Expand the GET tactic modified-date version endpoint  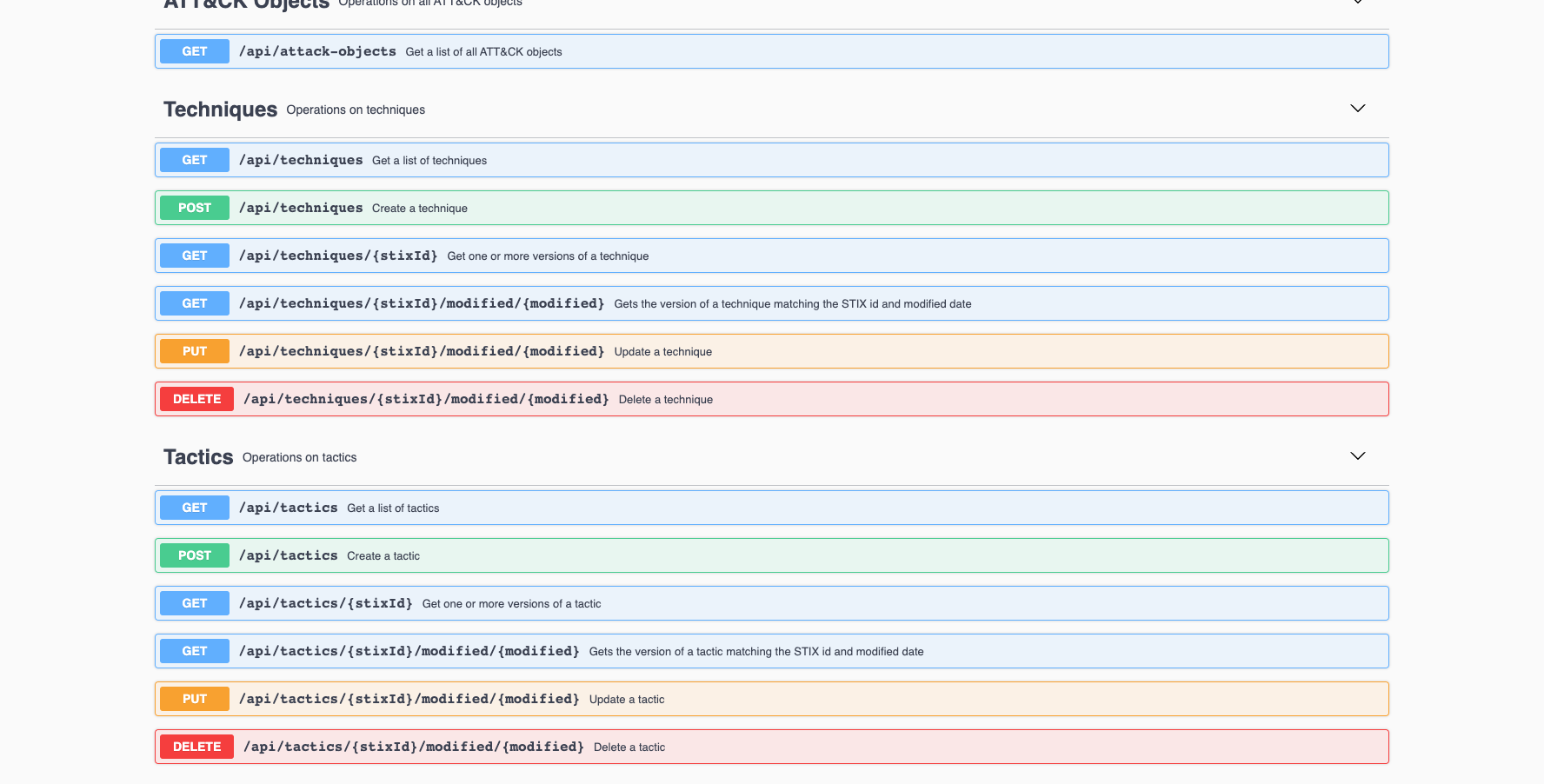pyautogui.click(x=771, y=650)
